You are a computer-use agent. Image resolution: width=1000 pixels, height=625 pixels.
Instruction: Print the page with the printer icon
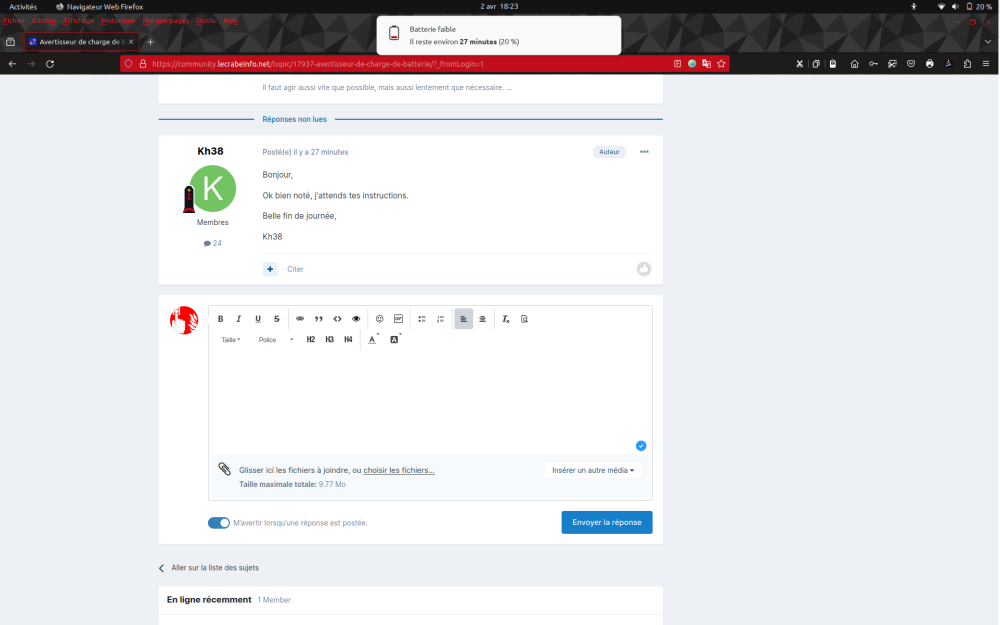(x=930, y=64)
